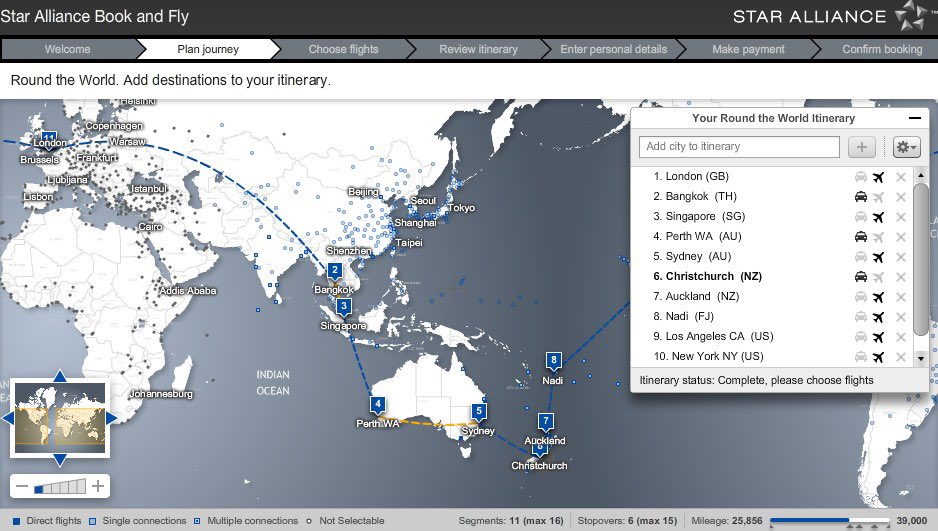Image resolution: width=938 pixels, height=531 pixels.
Task: Go to Enter personal details step
Action: 613,49
